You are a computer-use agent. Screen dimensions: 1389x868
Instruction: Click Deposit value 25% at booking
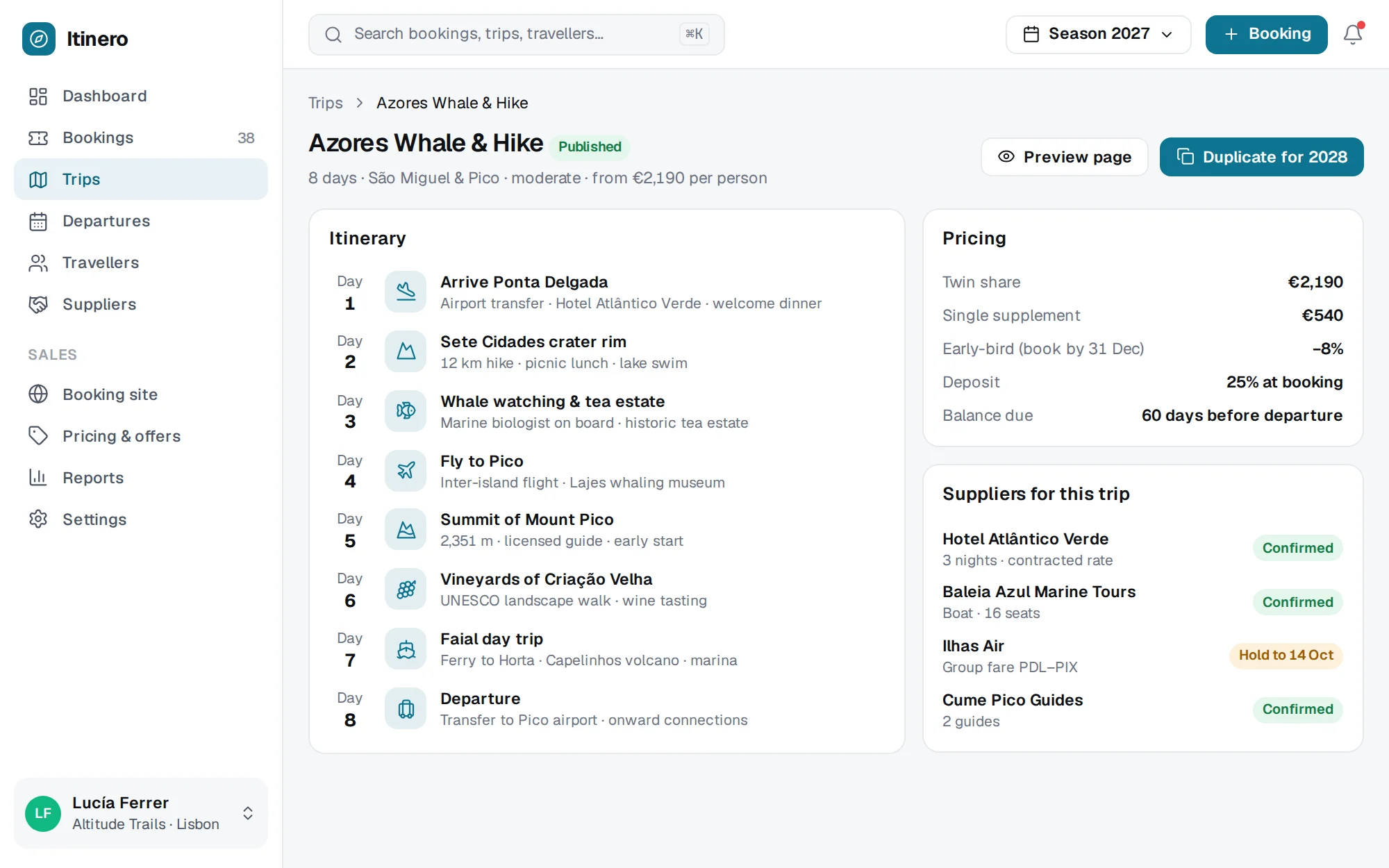click(1284, 382)
